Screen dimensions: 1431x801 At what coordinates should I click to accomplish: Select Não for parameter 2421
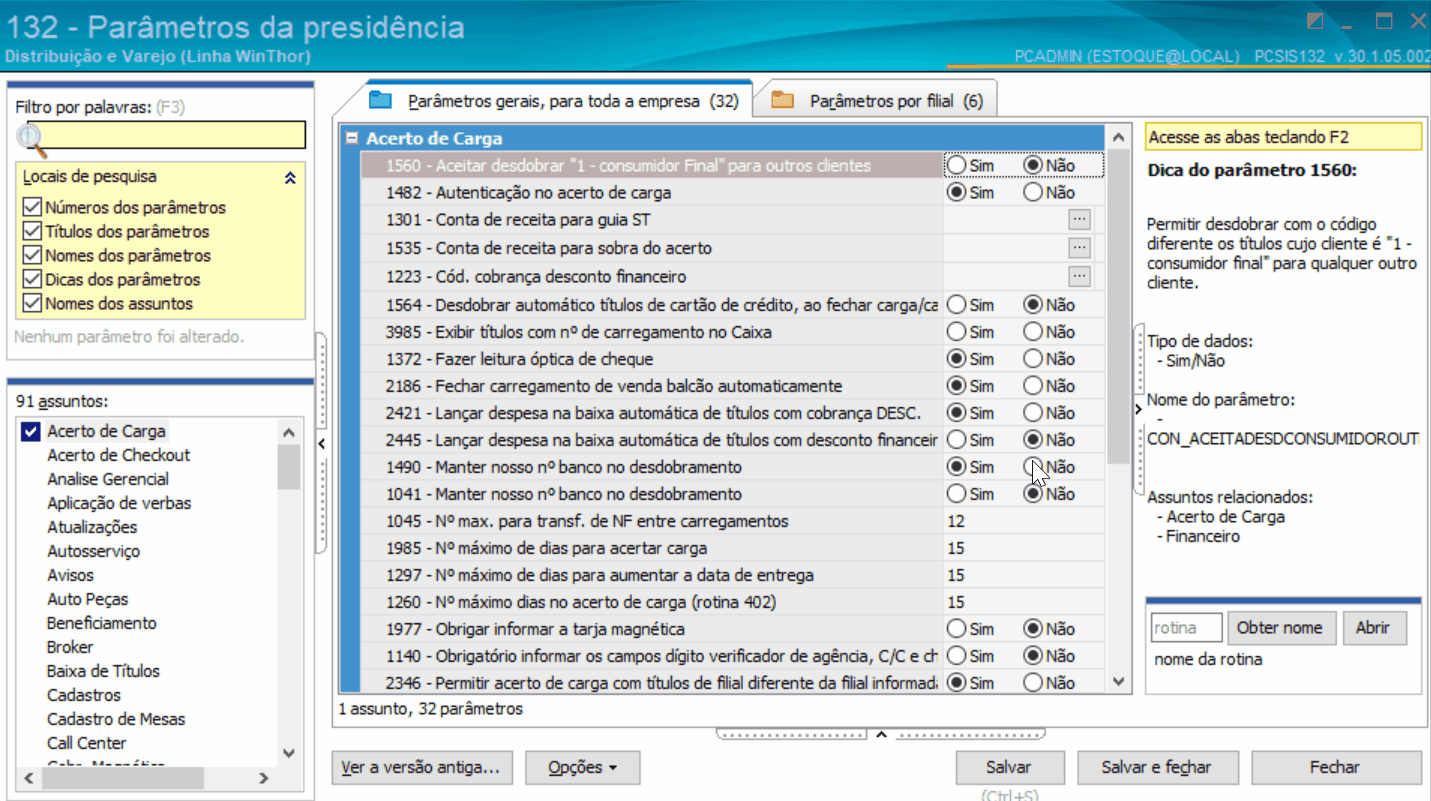[1034, 412]
